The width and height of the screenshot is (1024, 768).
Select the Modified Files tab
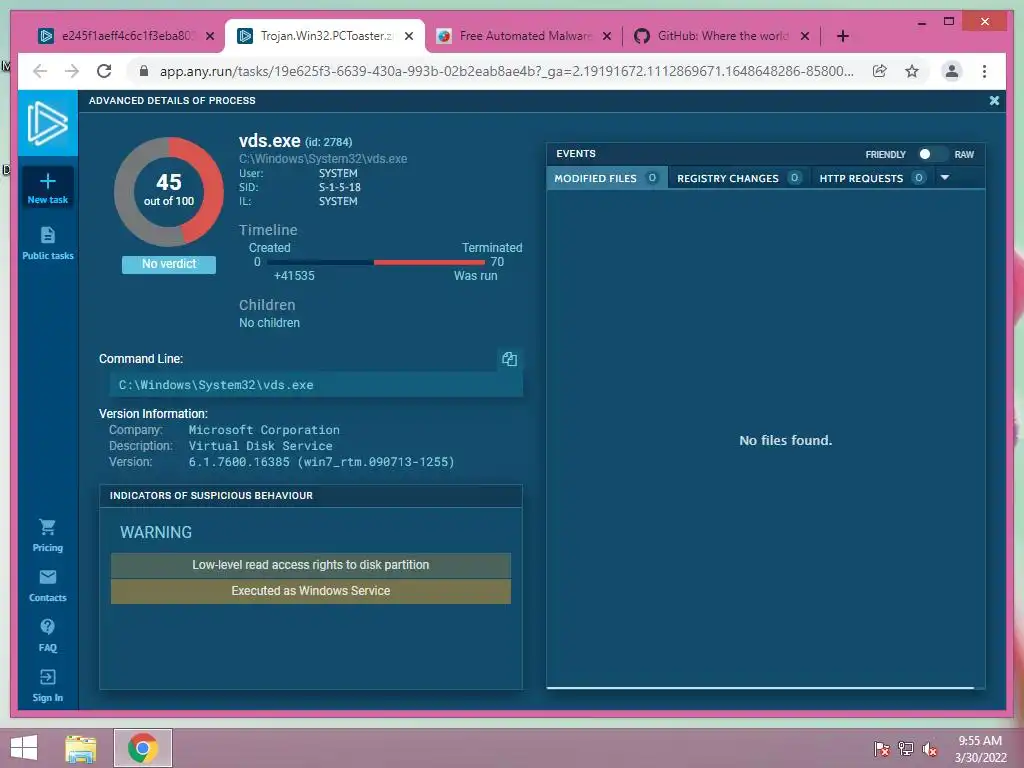607,178
